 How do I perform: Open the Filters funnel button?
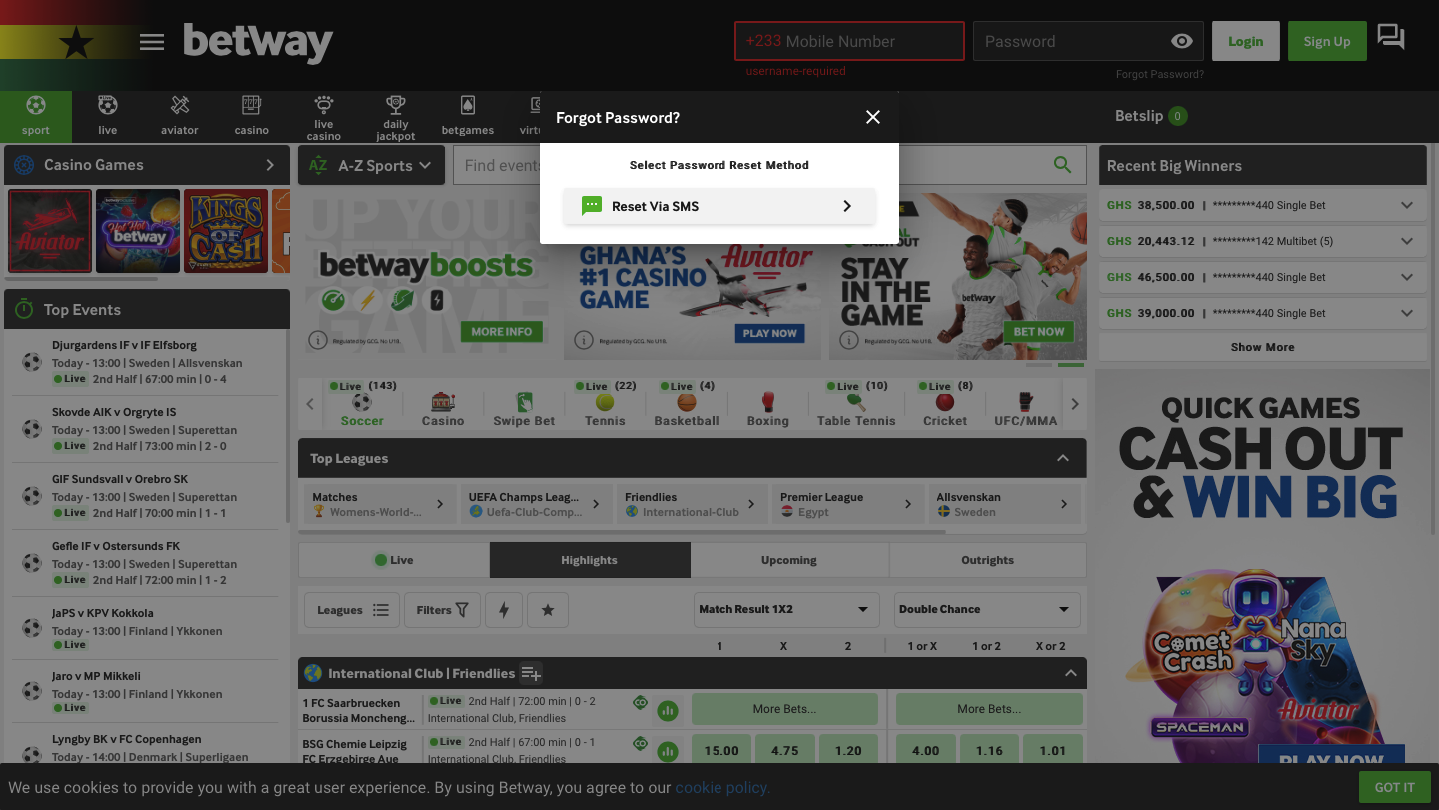[442, 610]
